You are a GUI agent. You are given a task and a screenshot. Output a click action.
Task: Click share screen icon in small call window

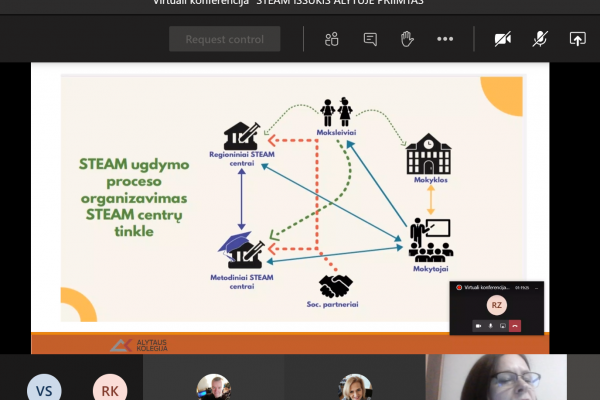[x=503, y=326]
